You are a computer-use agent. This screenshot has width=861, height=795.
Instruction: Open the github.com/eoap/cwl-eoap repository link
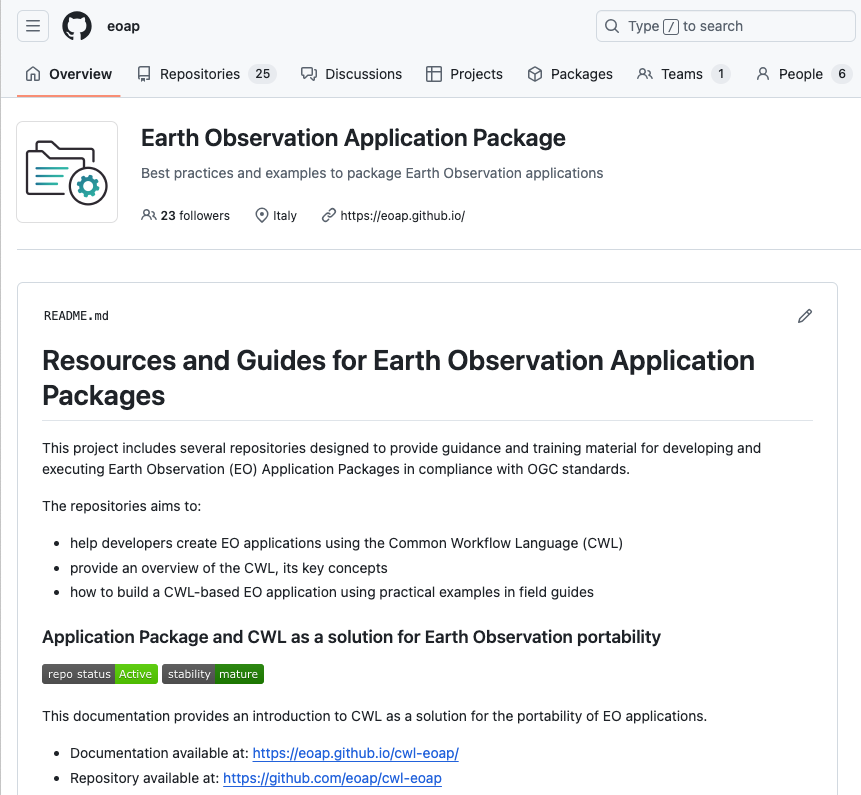pos(332,778)
